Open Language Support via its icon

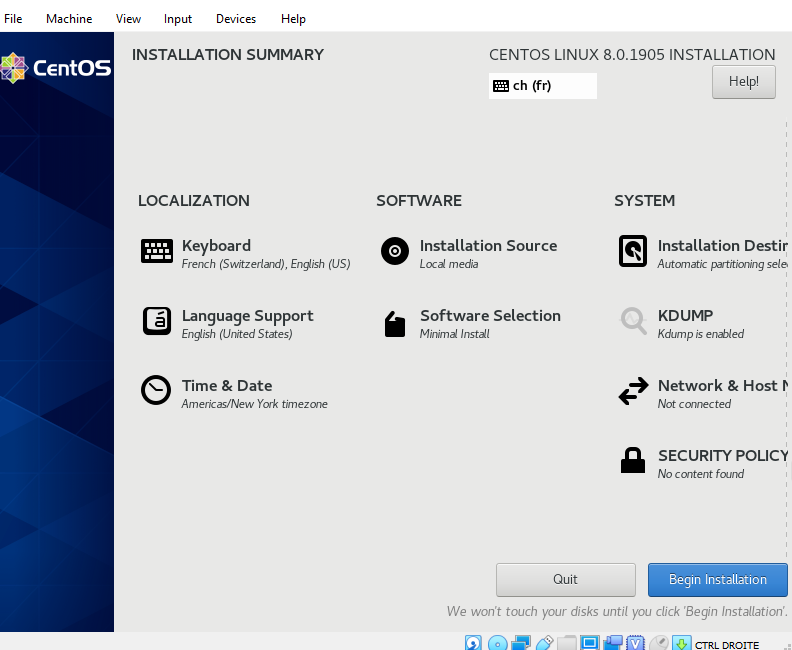coord(157,321)
